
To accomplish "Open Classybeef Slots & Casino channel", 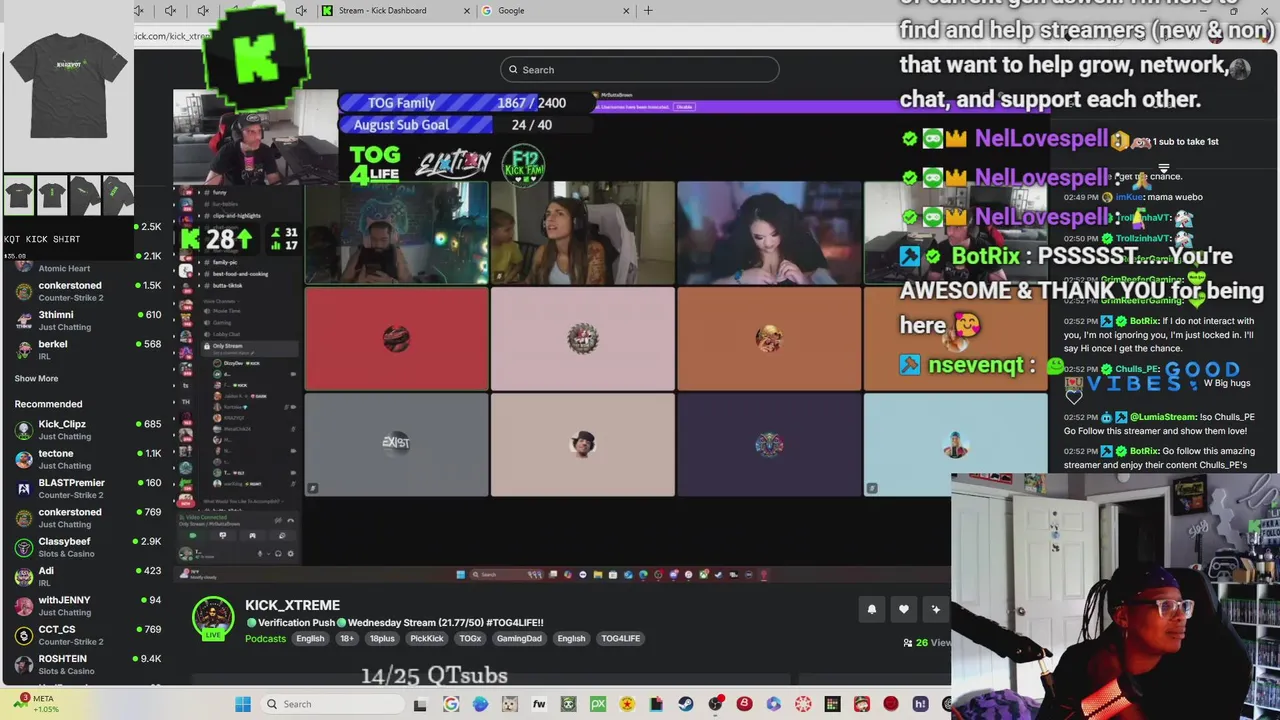I will pyautogui.click(x=88, y=547).
